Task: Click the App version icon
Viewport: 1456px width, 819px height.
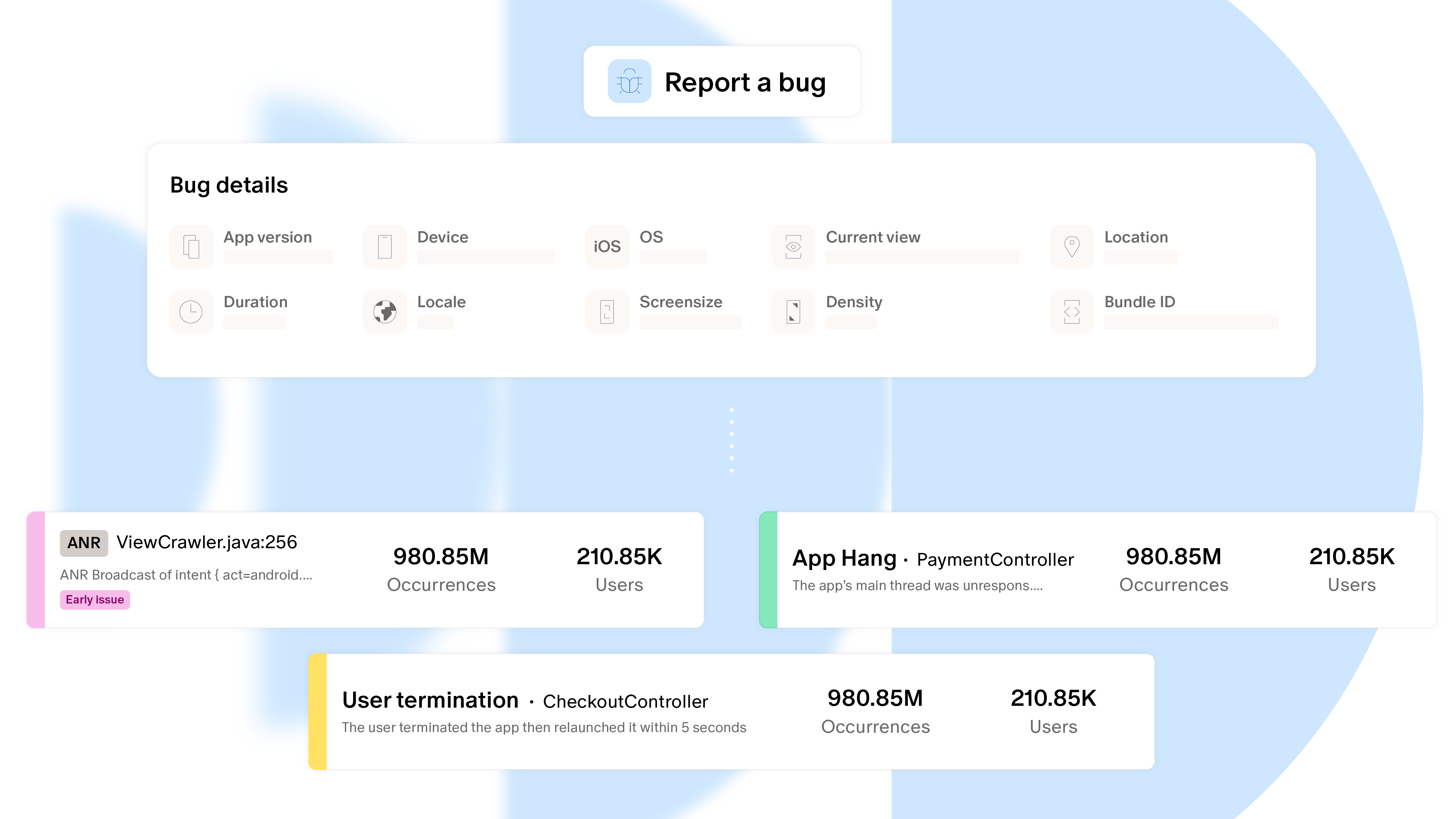Action: coord(191,246)
